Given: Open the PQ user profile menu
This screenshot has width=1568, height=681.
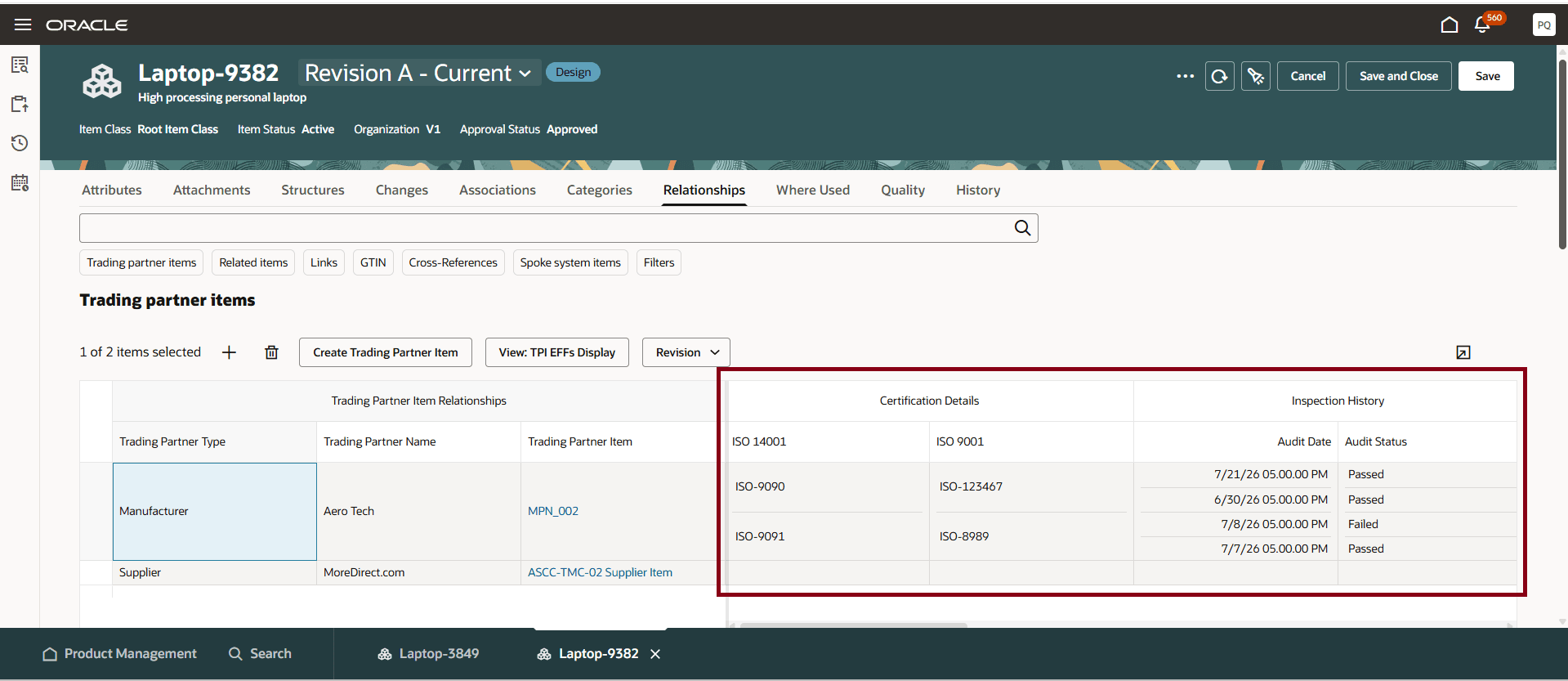Looking at the screenshot, I should click(1543, 25).
